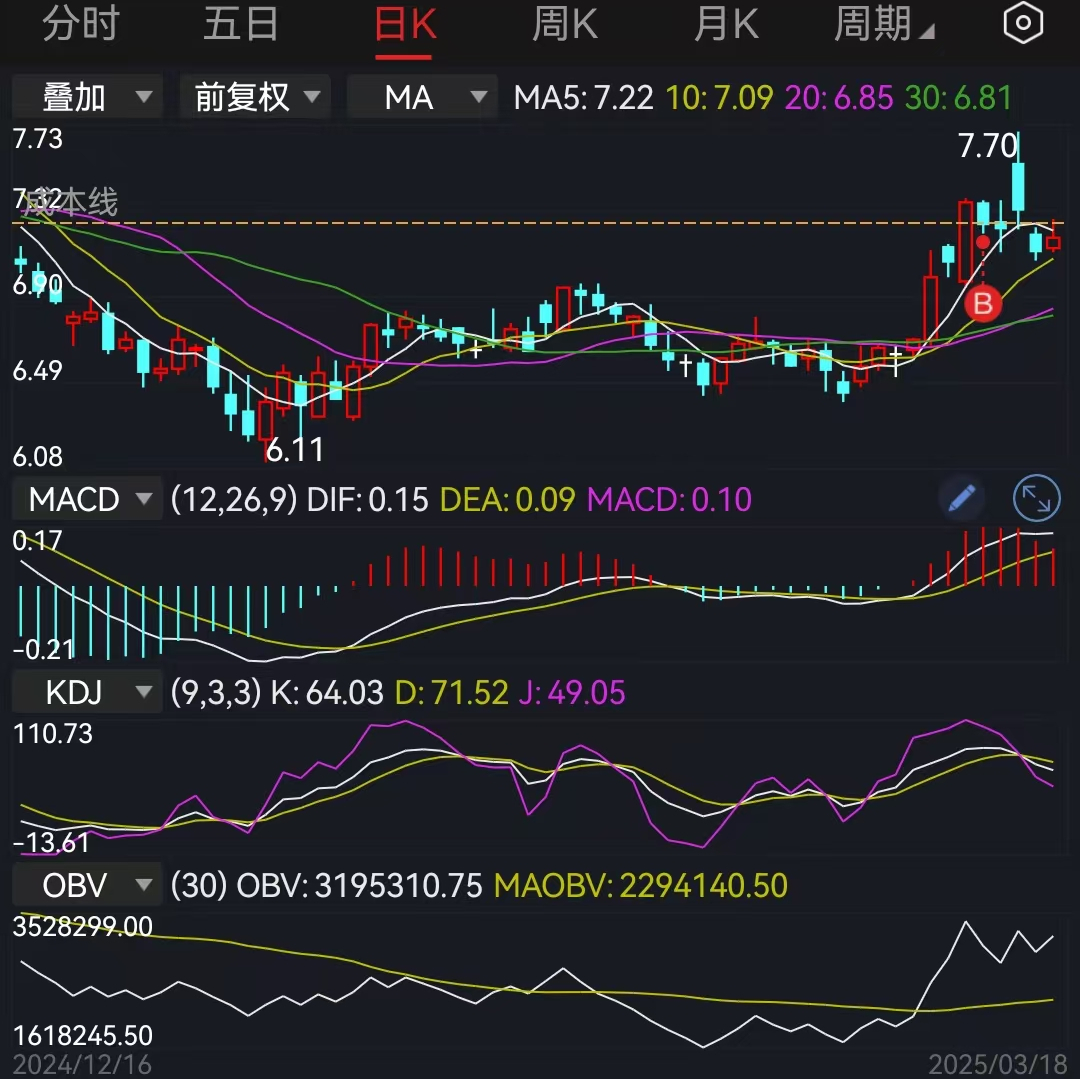Open the 前复权 price adjustment dropdown
1080x1079 pixels.
(254, 96)
